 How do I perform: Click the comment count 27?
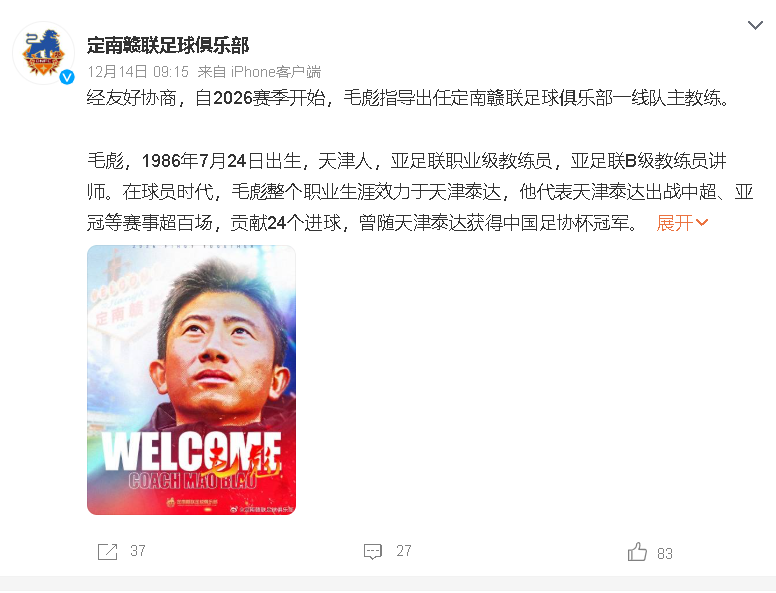point(403,551)
